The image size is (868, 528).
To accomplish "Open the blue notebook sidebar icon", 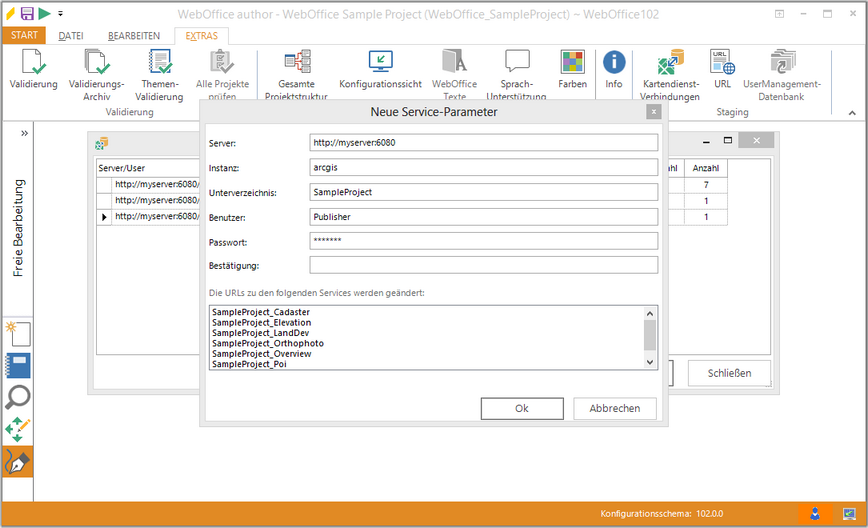I will (18, 365).
